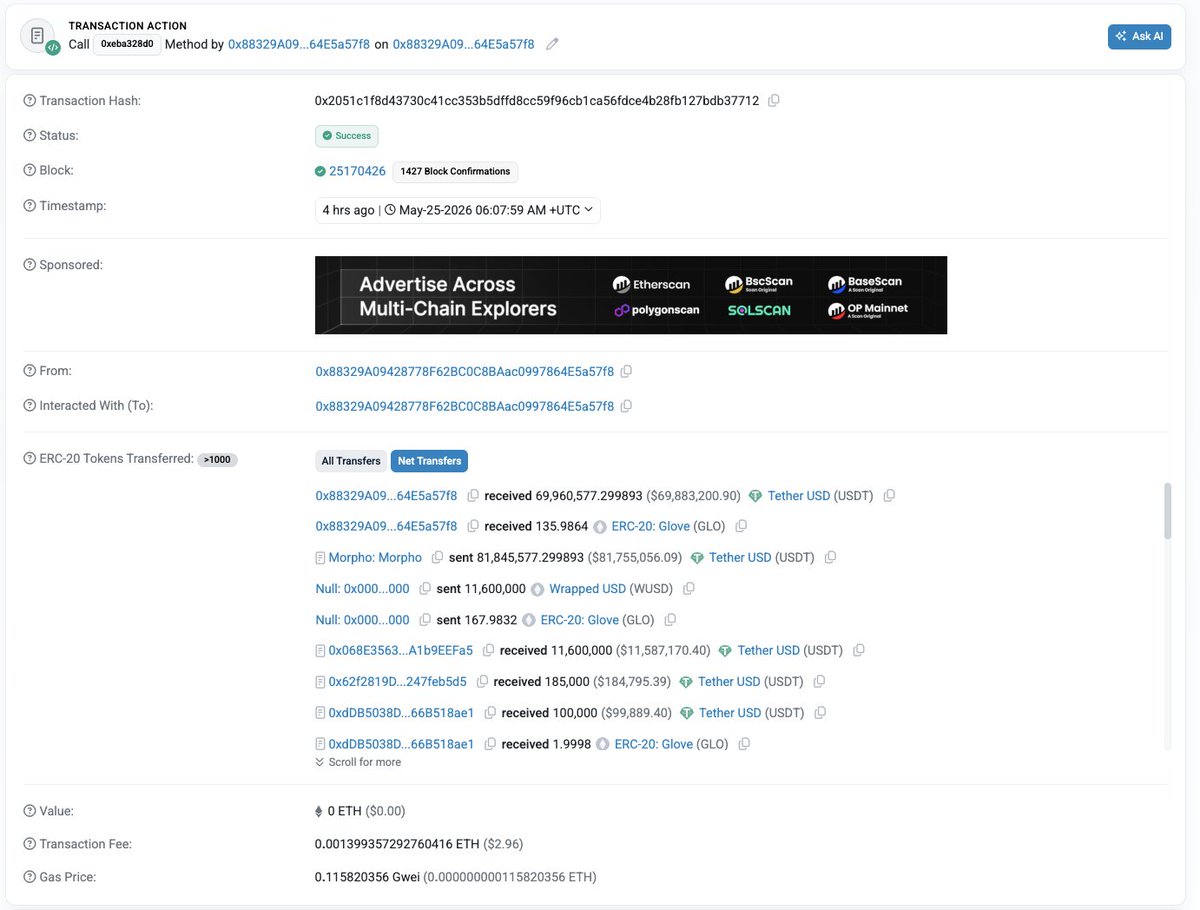Click the caller address link after 'Method by'

click(x=299, y=44)
